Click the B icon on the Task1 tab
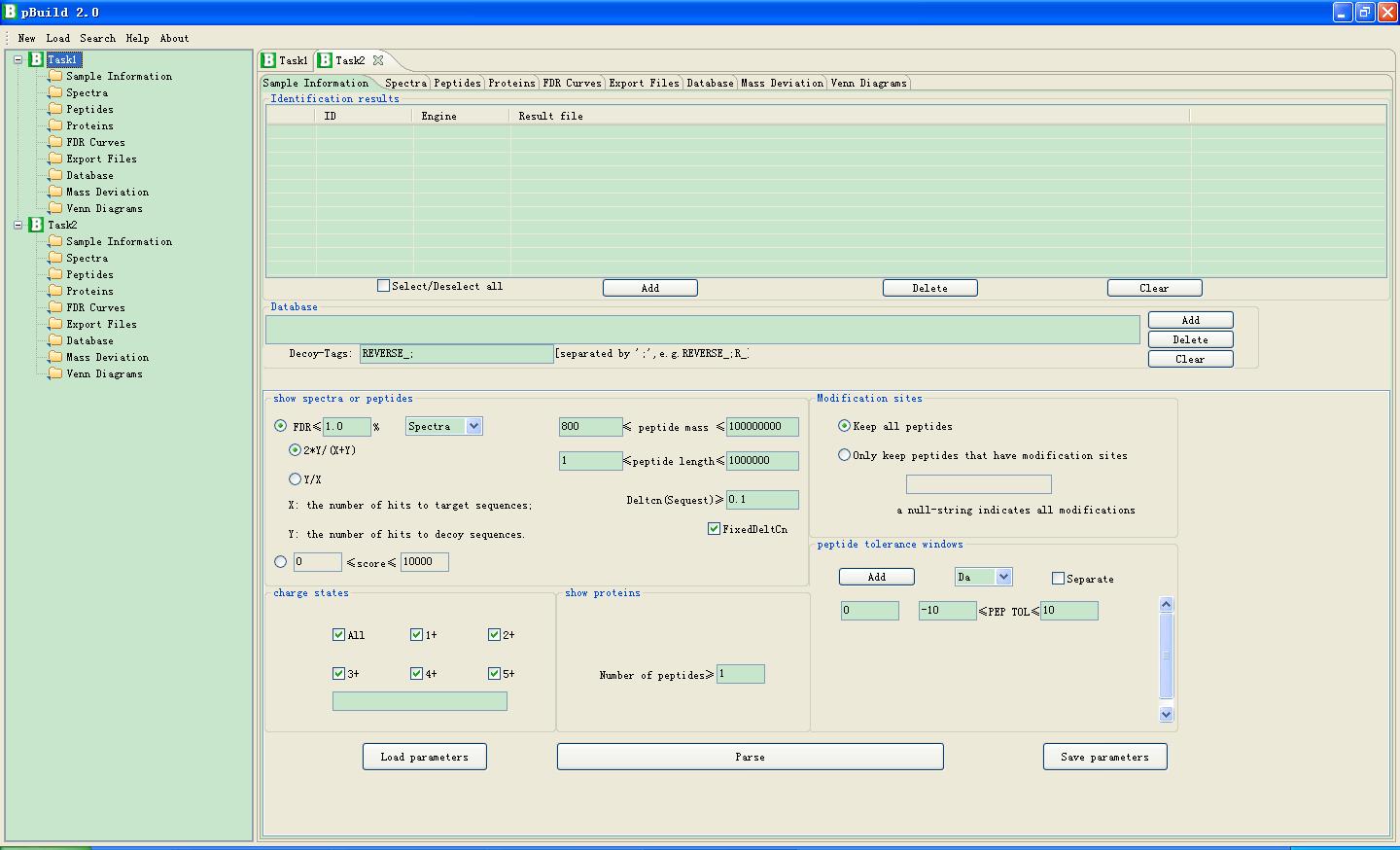Screen dimensions: 1400x850 tap(268, 60)
